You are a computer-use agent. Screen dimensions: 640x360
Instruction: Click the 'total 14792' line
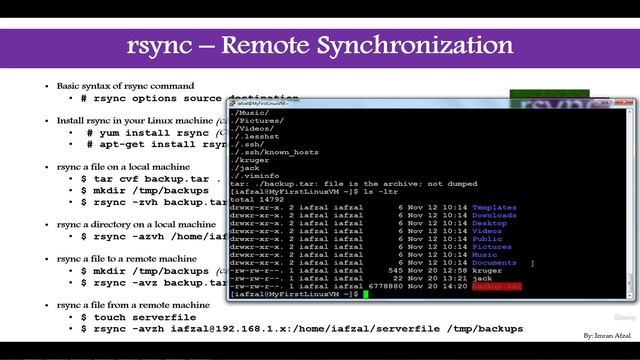click(257, 200)
